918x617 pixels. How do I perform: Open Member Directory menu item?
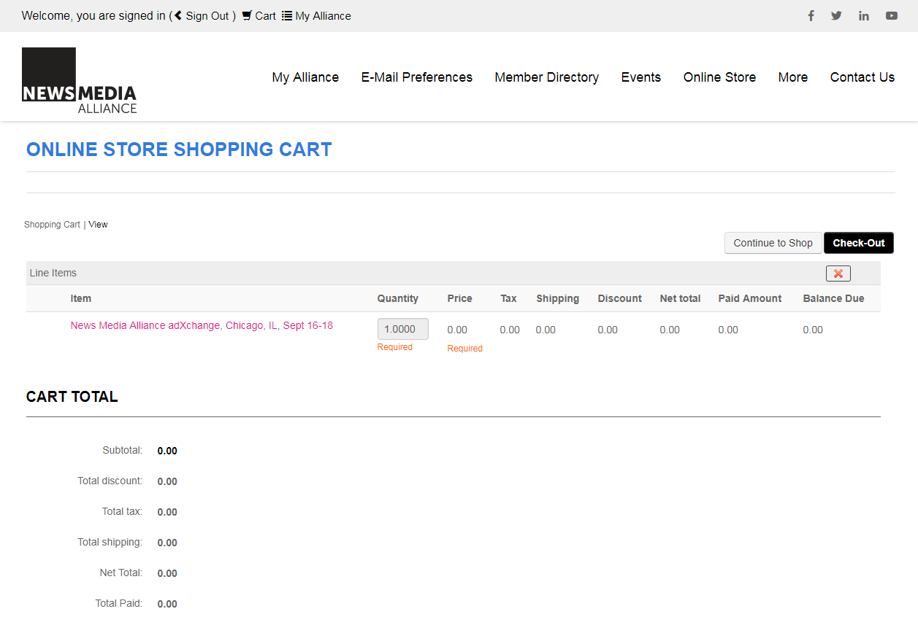(x=546, y=77)
